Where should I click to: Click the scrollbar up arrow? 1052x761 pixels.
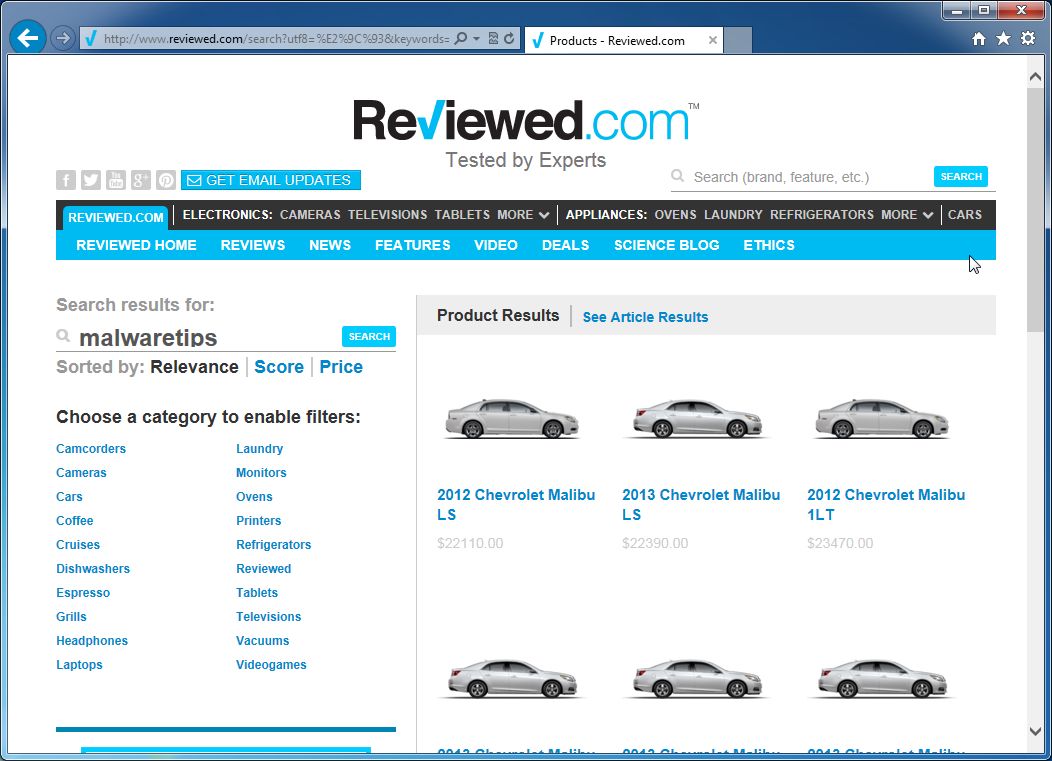[x=1035, y=77]
